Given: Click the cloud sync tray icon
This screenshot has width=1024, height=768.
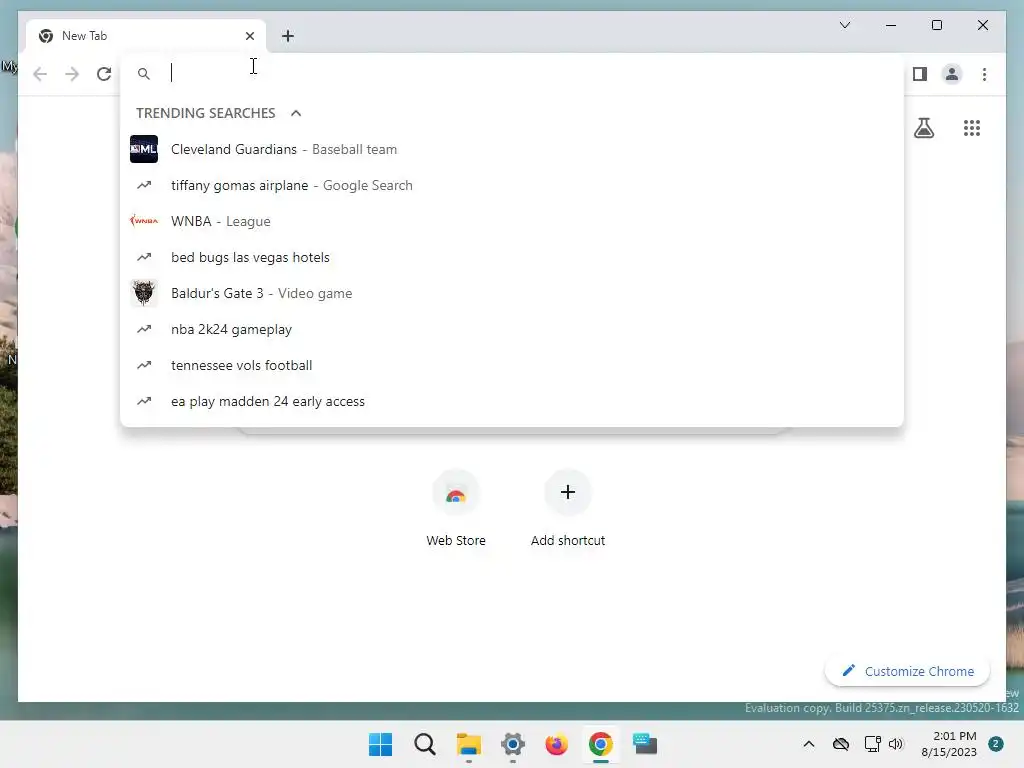Looking at the screenshot, I should tap(841, 744).
